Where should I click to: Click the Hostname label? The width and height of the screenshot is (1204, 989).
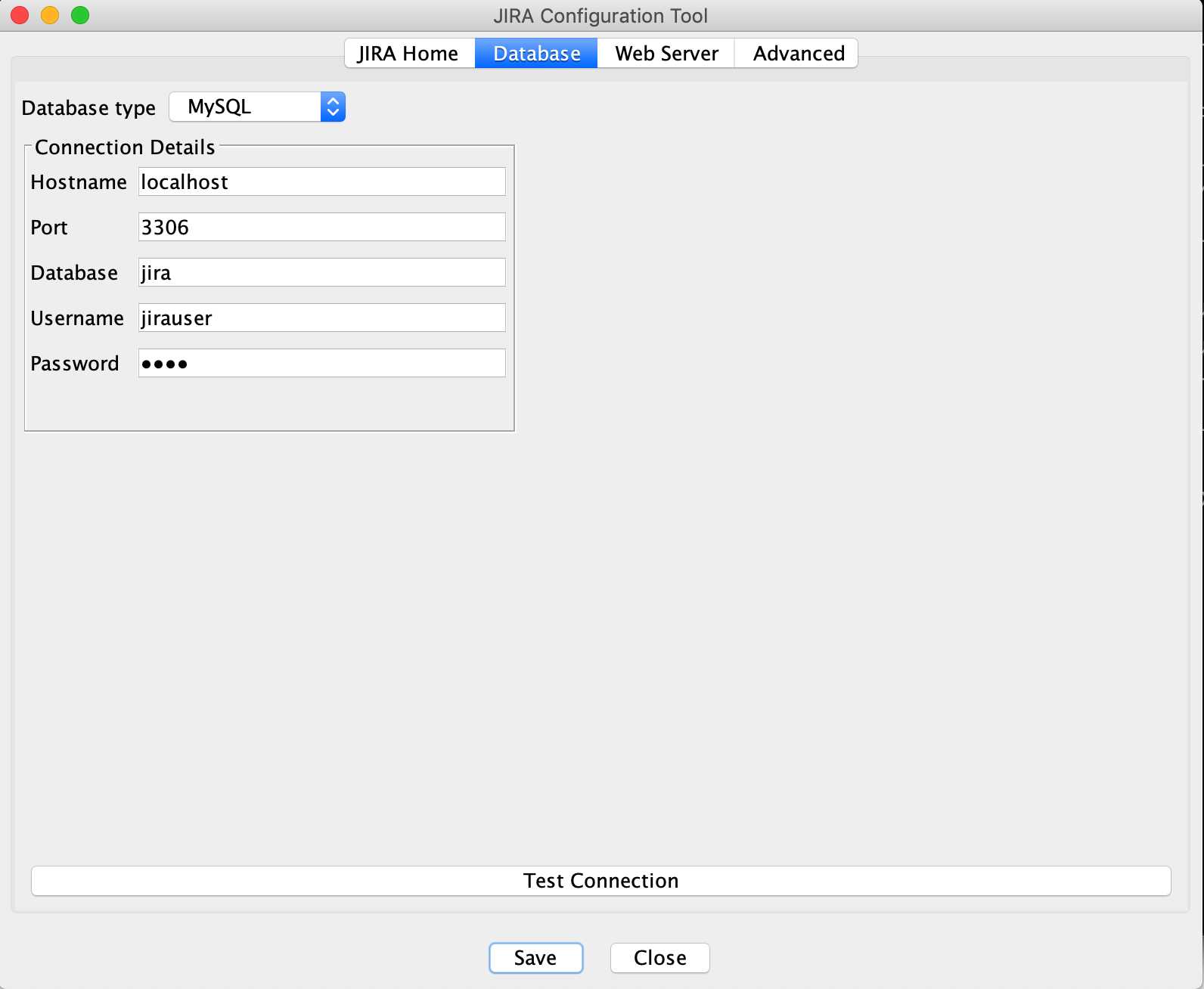click(x=79, y=182)
